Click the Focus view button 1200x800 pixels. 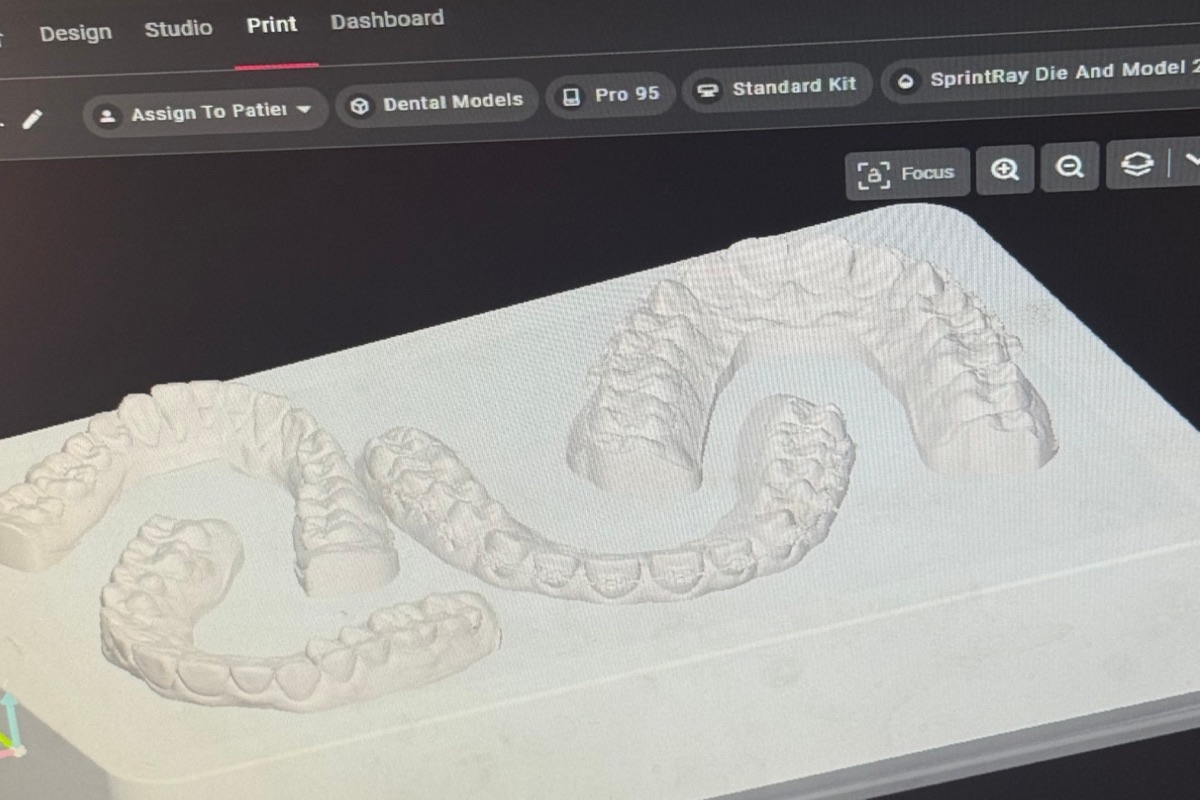pos(908,173)
